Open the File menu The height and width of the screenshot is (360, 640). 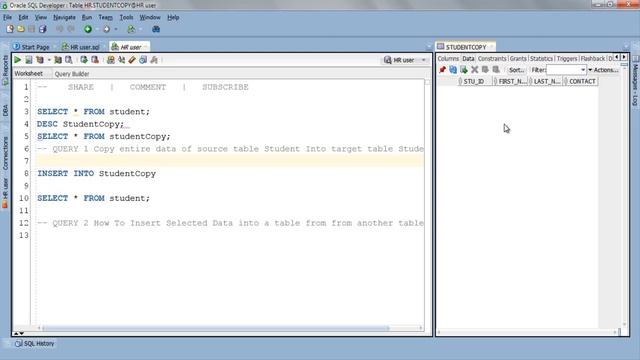[7, 17]
